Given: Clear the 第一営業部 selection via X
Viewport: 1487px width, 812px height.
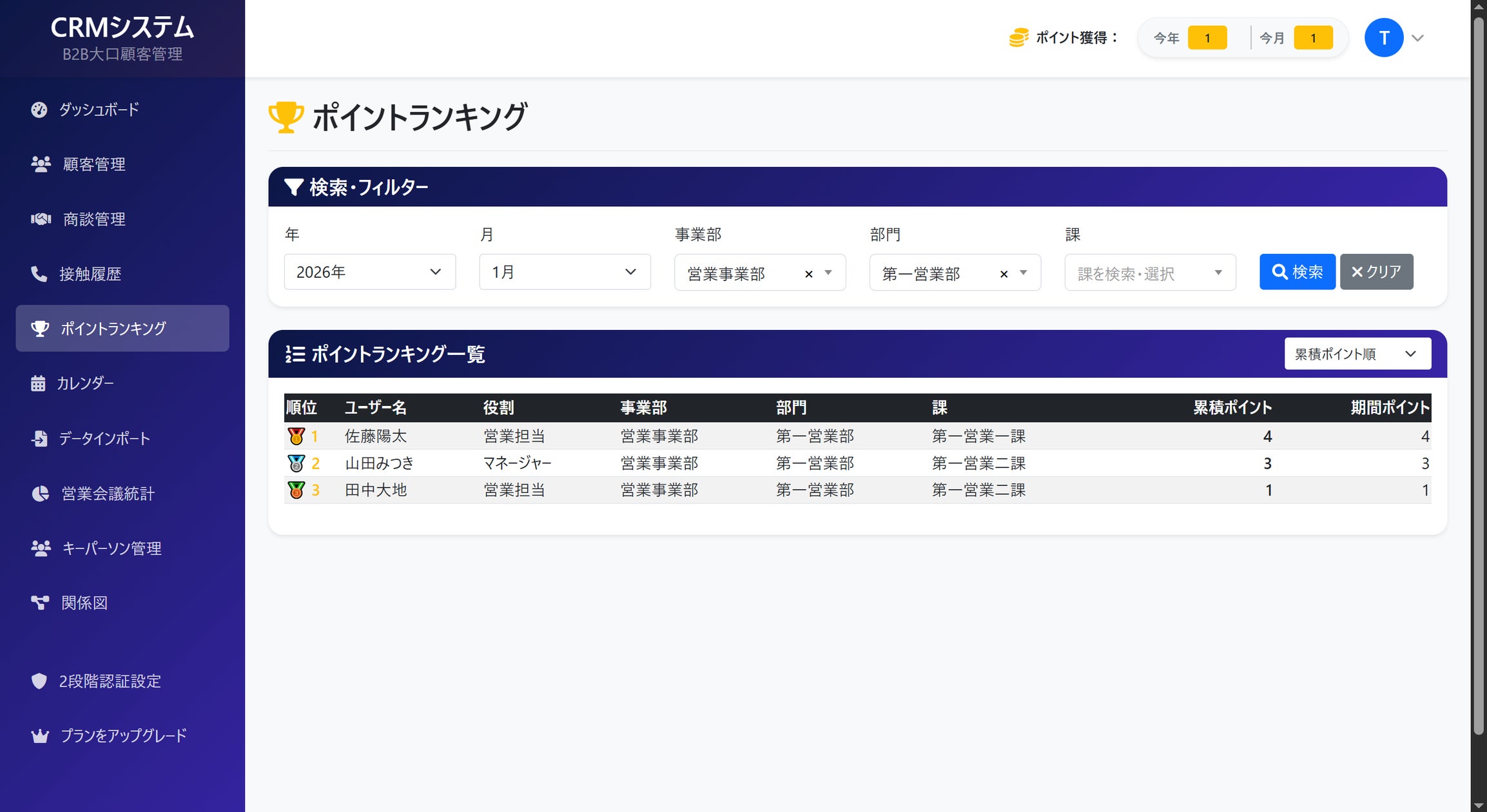Looking at the screenshot, I should tap(1004, 273).
